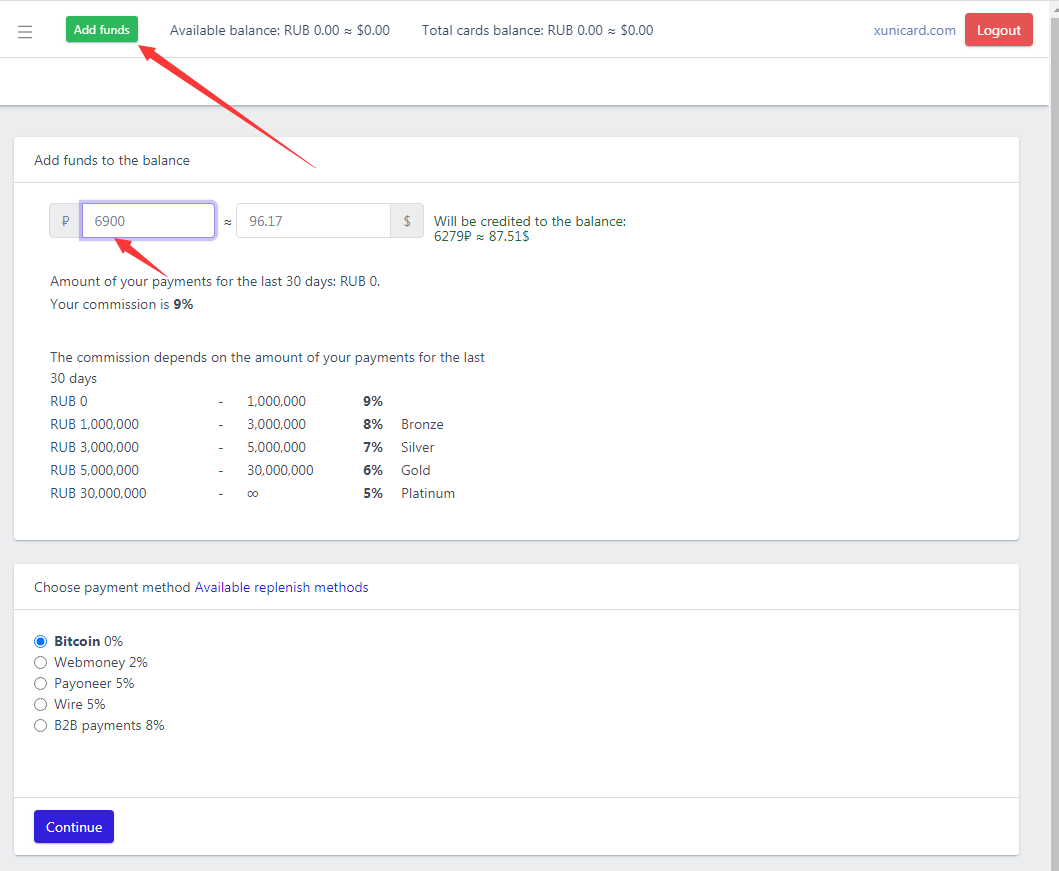Click the green Add funds button
Screen dimensions: 1059x871
(102, 30)
